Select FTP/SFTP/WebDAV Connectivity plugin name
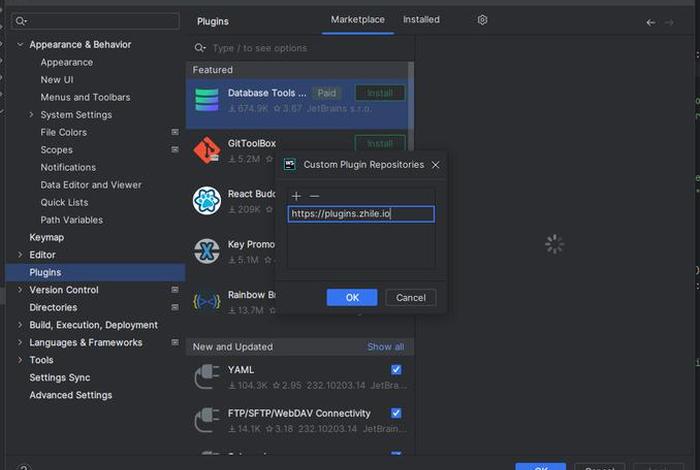 299,413
